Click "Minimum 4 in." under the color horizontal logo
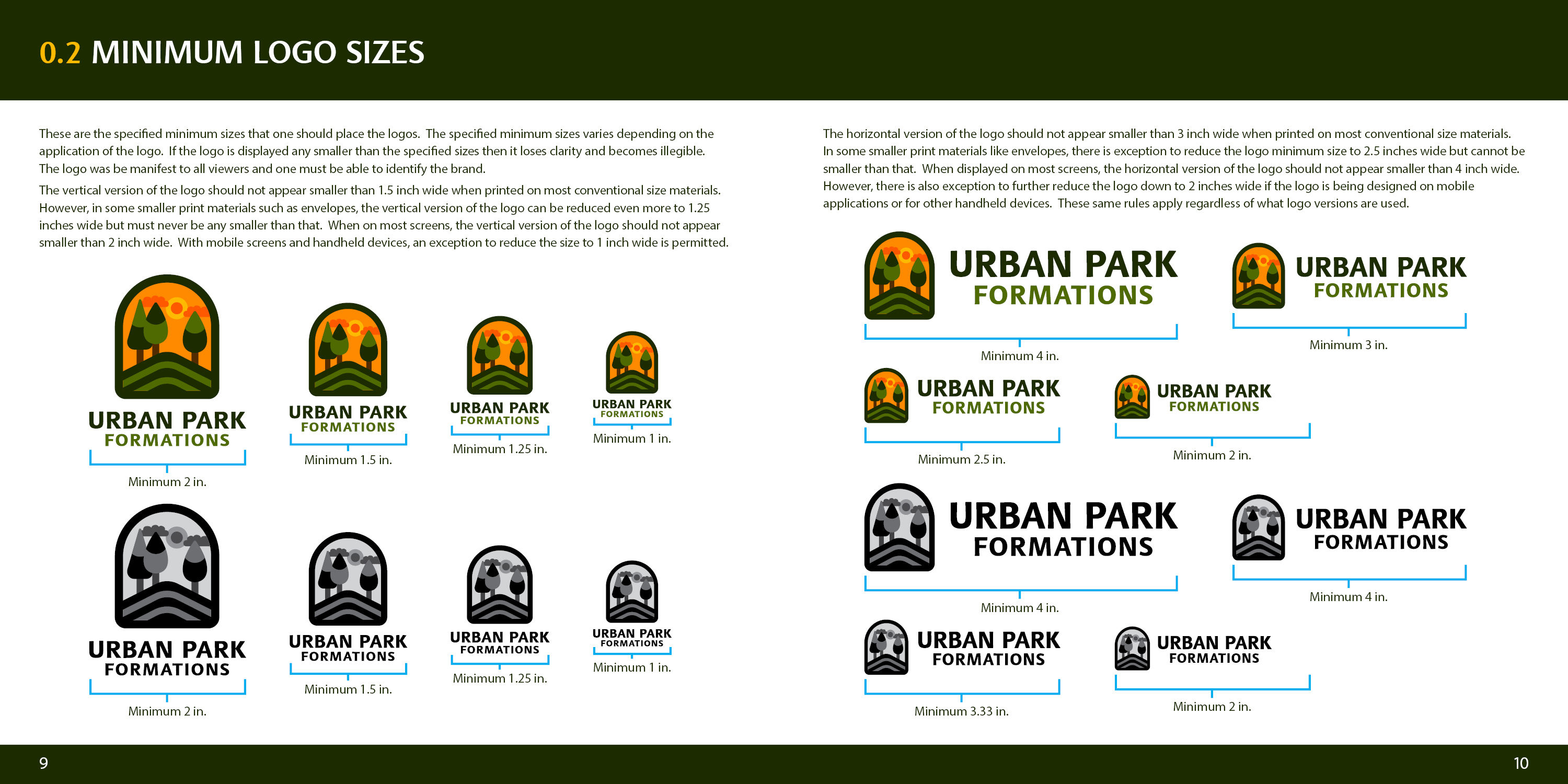This screenshot has width=1568, height=784. (x=1020, y=356)
